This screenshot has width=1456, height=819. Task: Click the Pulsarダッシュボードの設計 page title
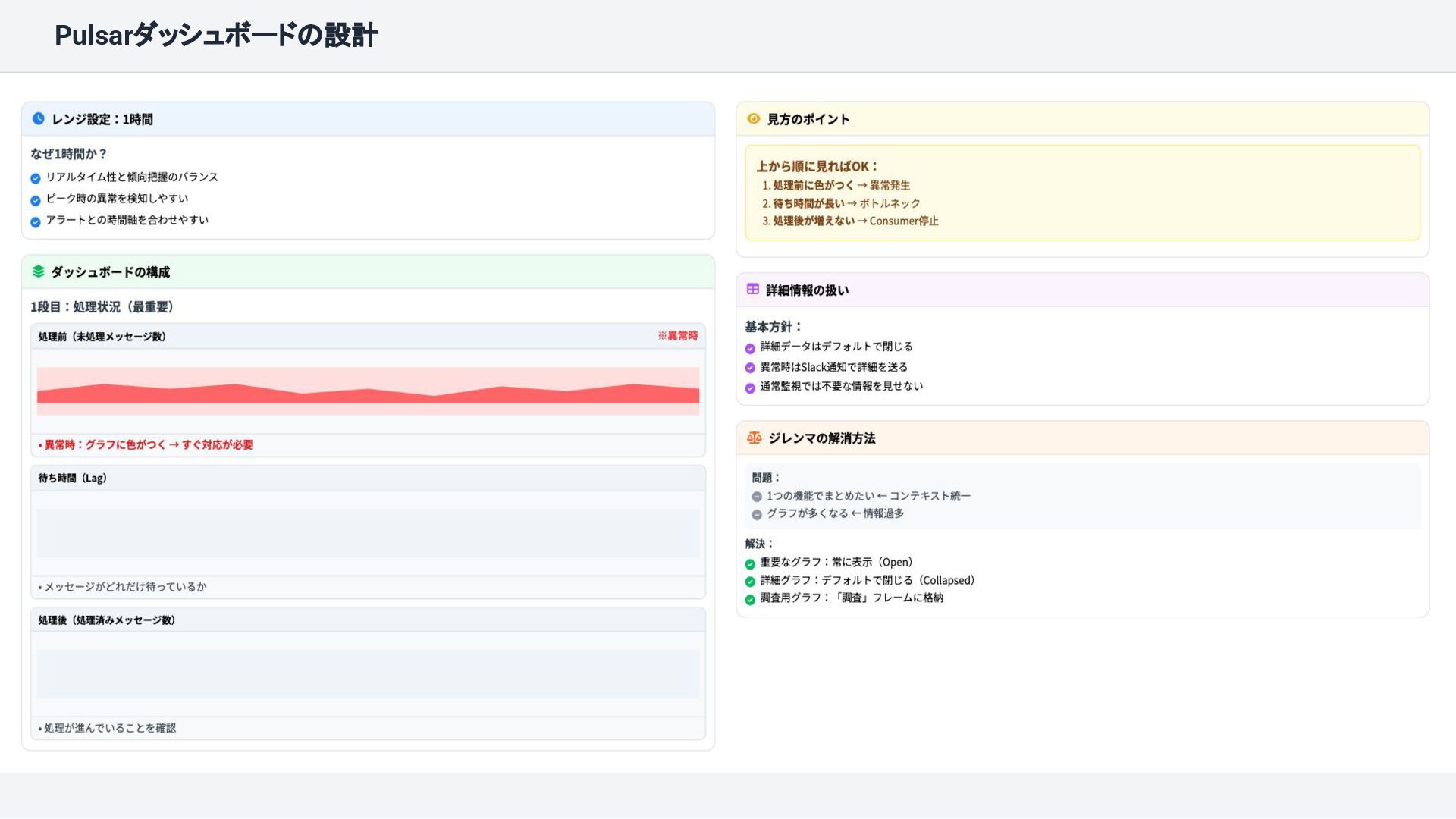[x=216, y=36]
